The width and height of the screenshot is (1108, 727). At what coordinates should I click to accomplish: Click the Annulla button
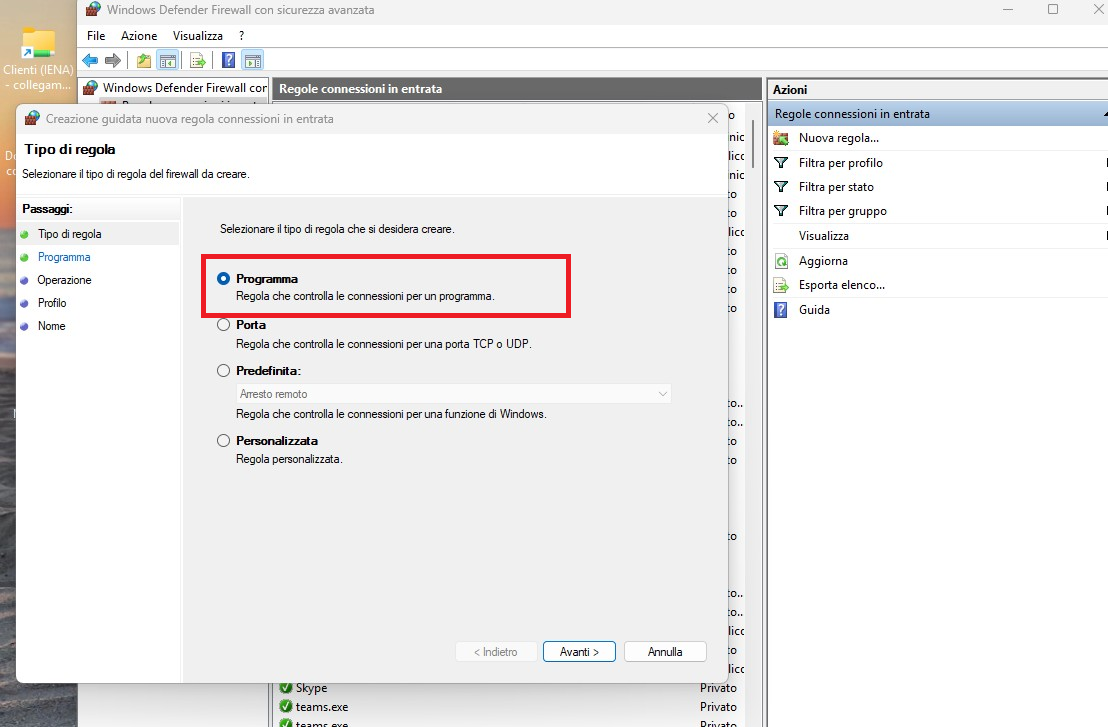pos(665,652)
